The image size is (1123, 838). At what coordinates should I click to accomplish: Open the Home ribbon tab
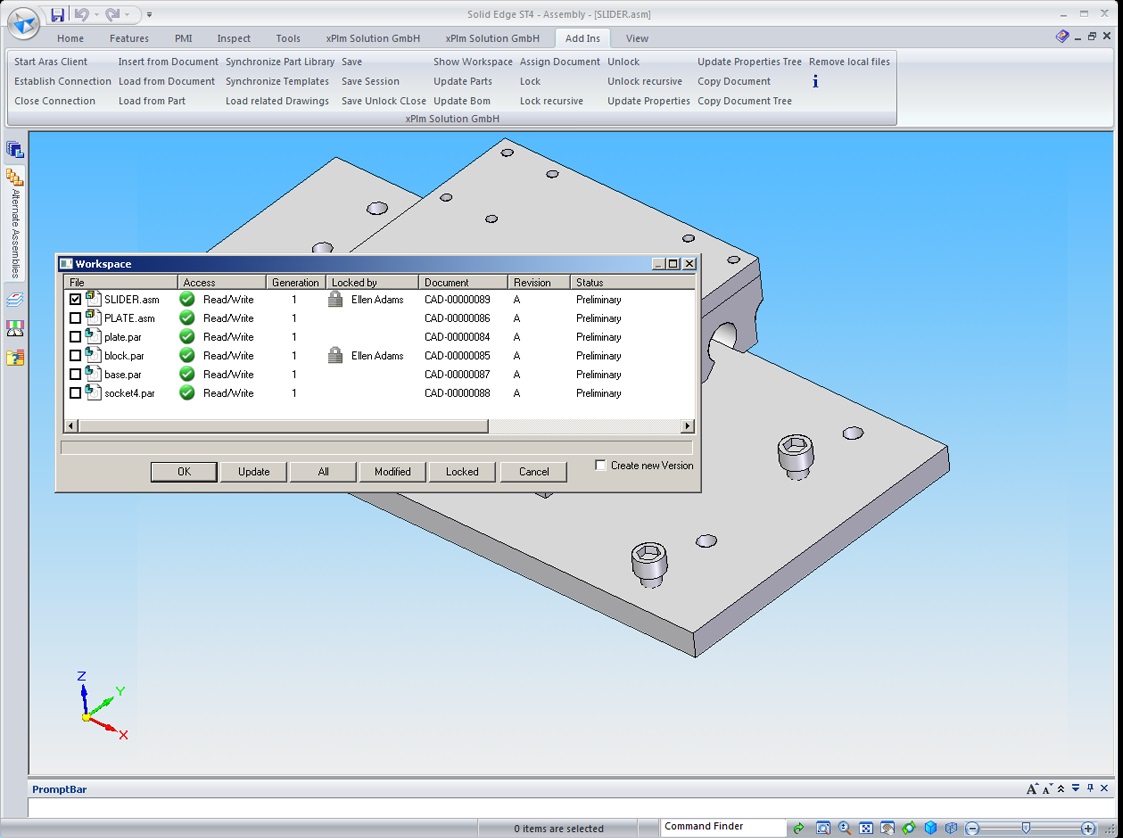coord(70,39)
